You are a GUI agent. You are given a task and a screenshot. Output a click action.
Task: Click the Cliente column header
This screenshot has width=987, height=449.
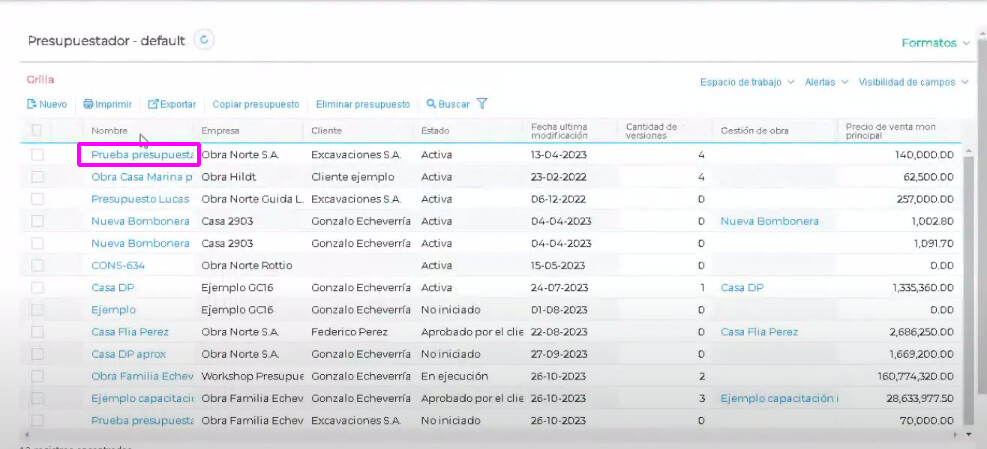click(326, 131)
